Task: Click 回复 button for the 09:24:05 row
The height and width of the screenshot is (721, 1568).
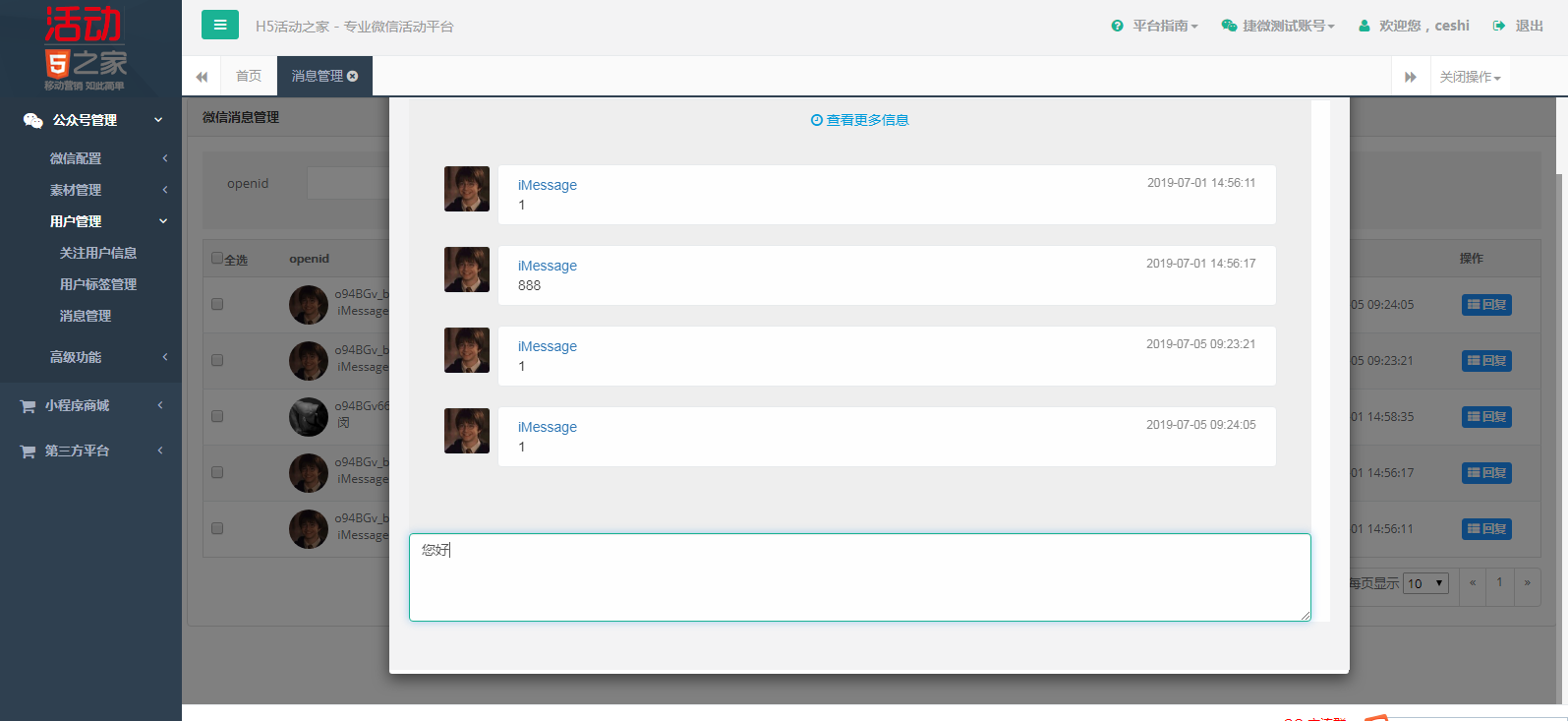Action: click(1486, 305)
